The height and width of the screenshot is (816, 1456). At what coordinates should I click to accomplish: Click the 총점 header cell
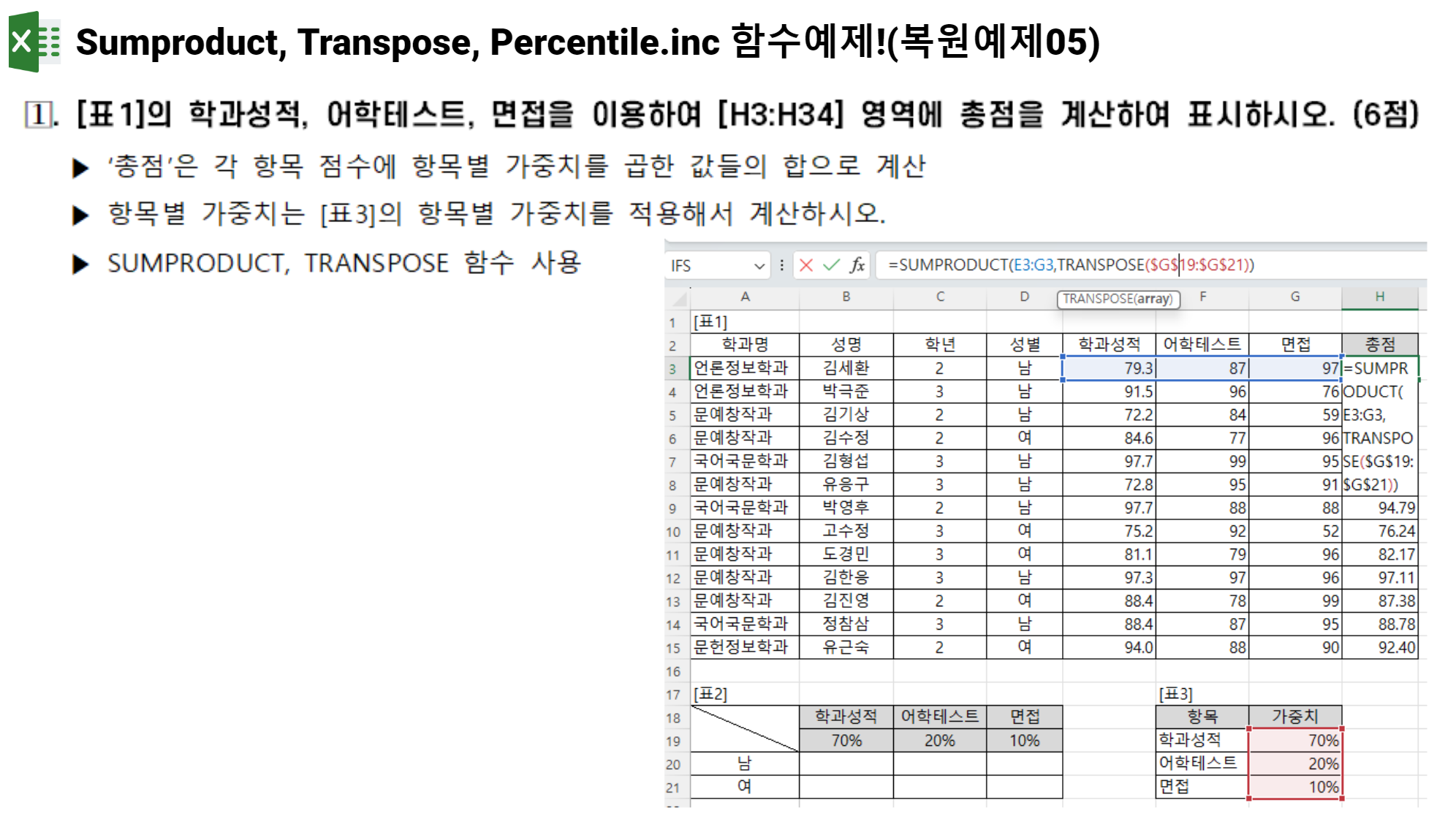(1379, 344)
